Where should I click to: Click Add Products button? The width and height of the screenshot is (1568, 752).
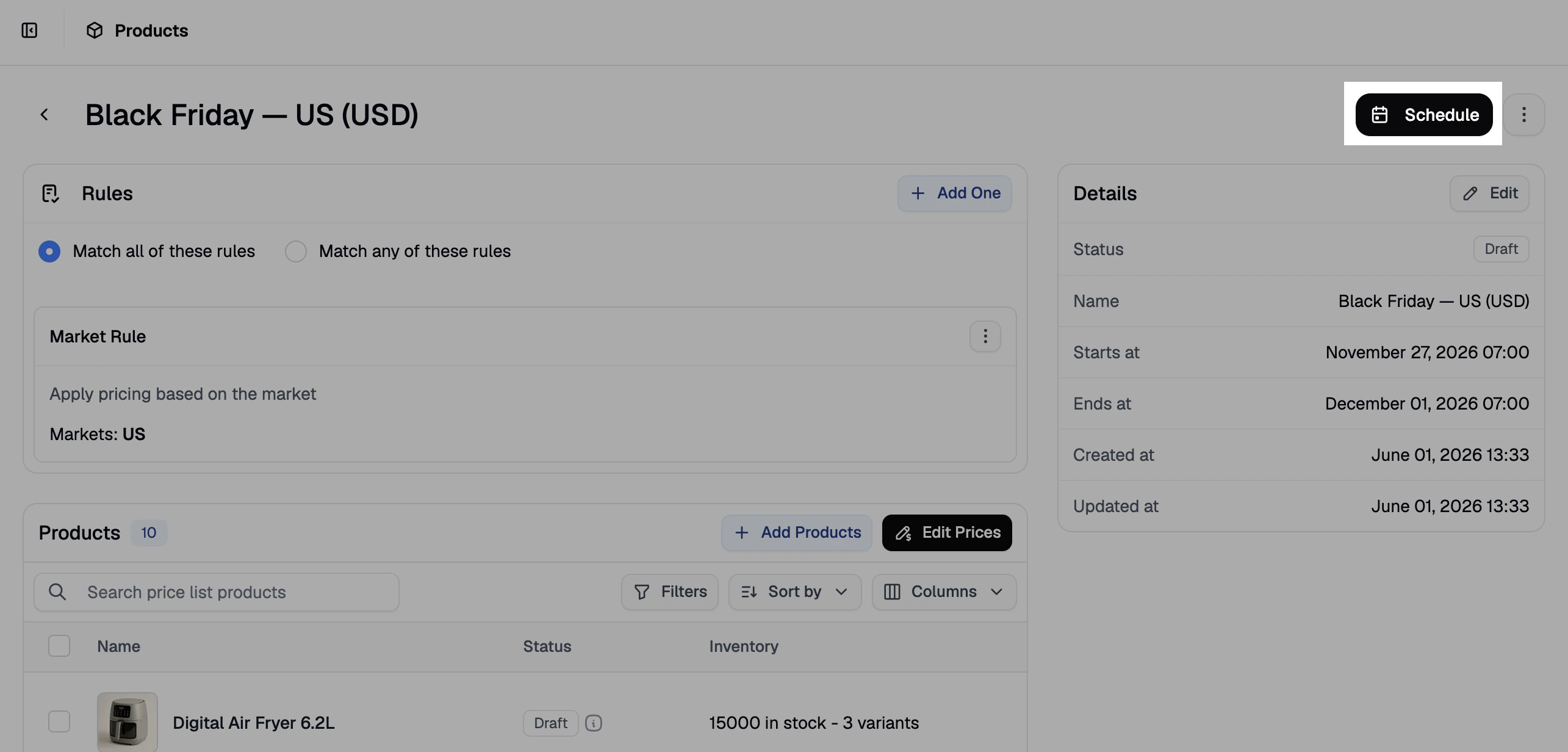(797, 533)
